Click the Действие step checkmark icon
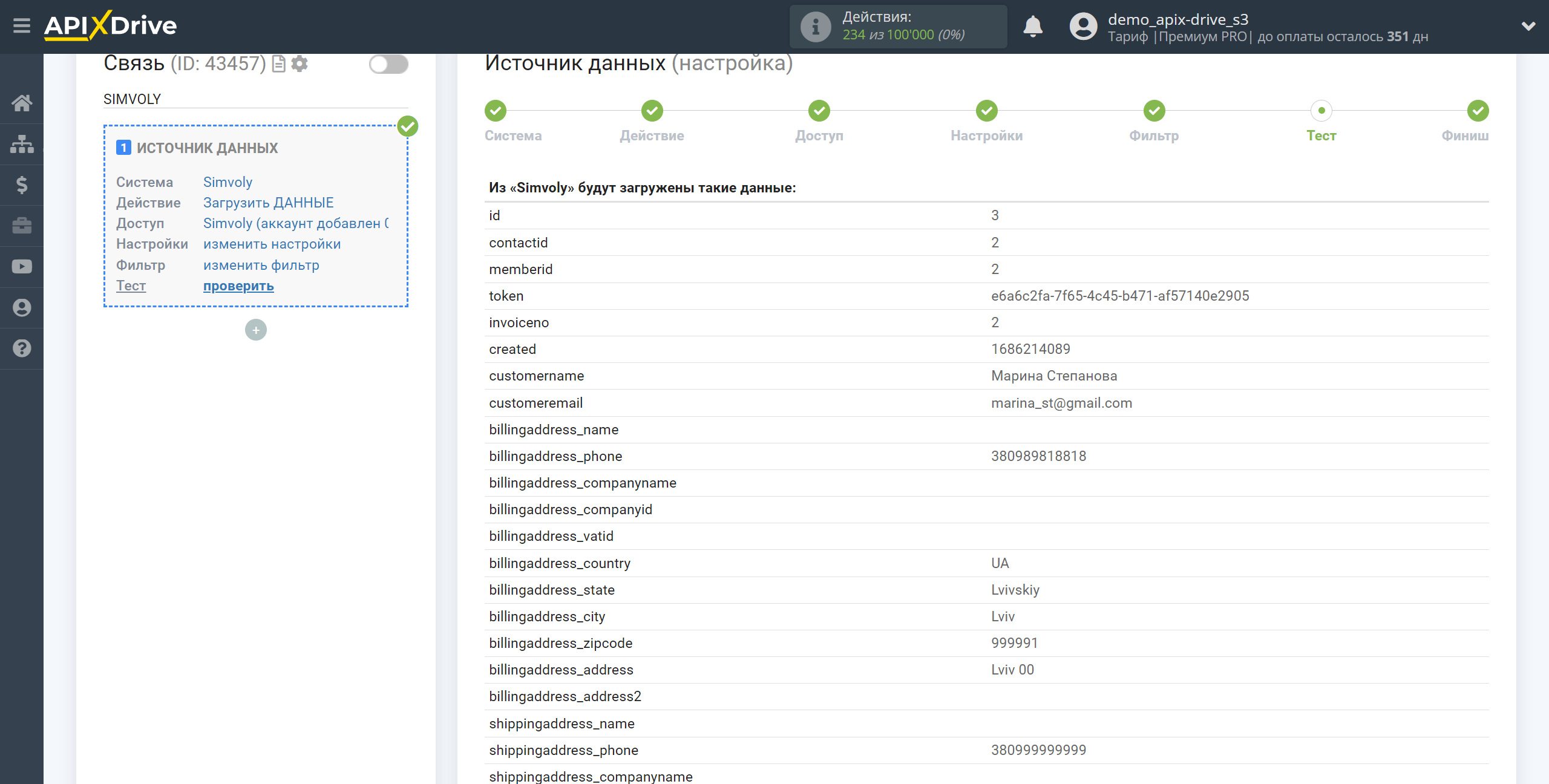The height and width of the screenshot is (784, 1549). [x=652, y=111]
